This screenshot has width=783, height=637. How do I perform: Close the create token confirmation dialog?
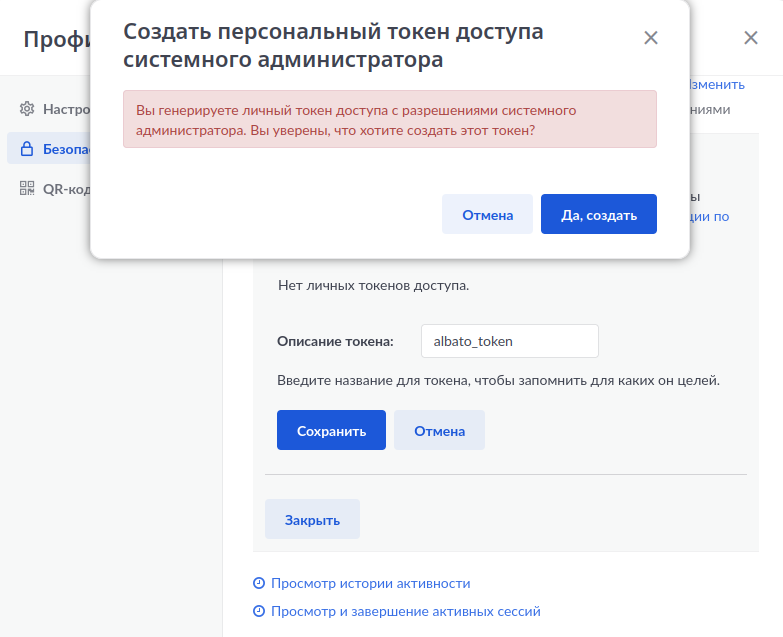[x=651, y=39]
